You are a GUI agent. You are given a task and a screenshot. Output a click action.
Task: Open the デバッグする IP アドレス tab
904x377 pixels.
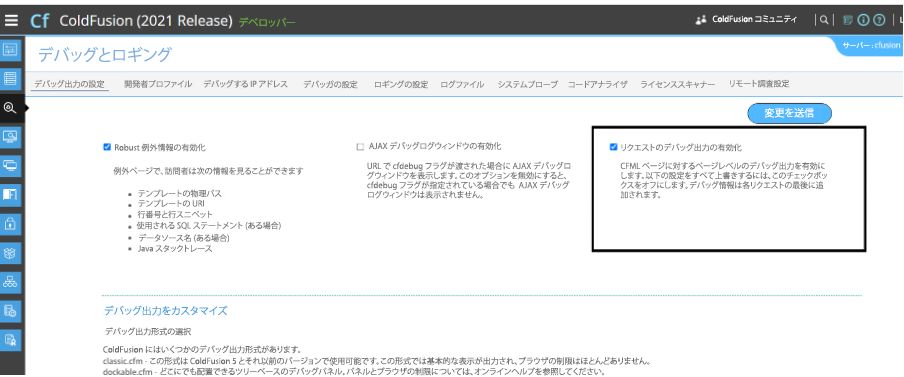pos(245,84)
